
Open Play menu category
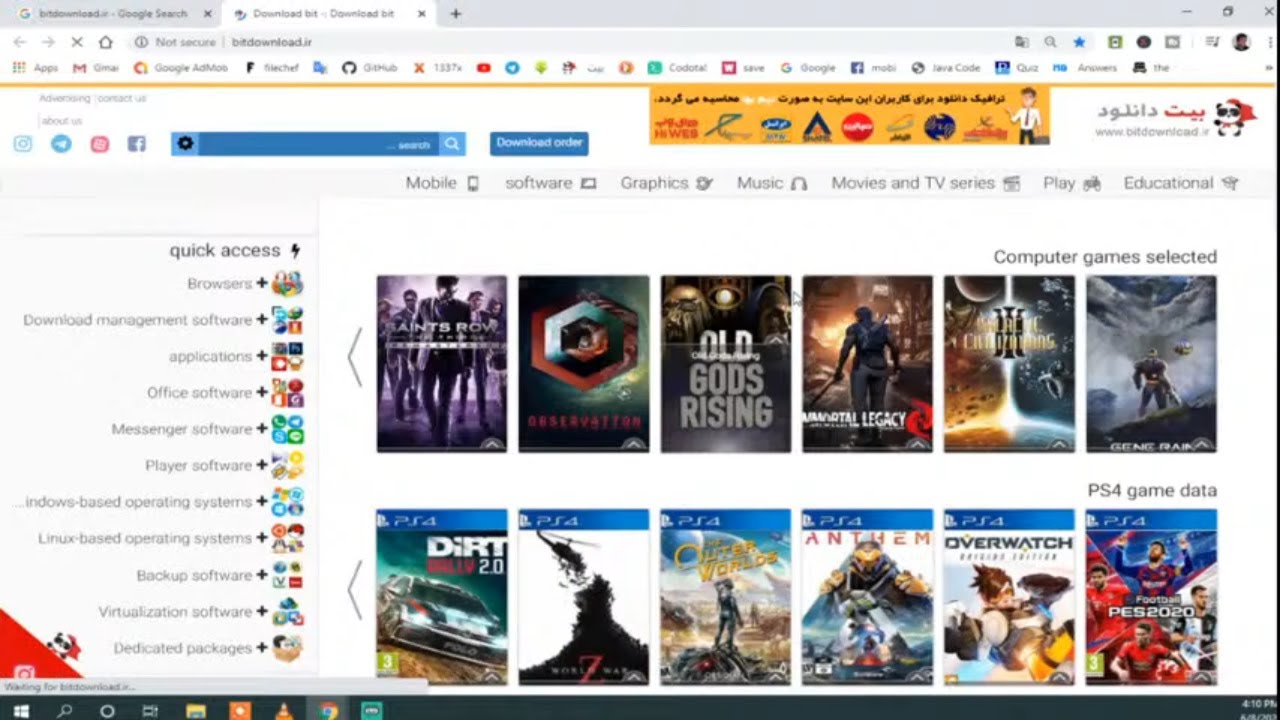point(1071,183)
